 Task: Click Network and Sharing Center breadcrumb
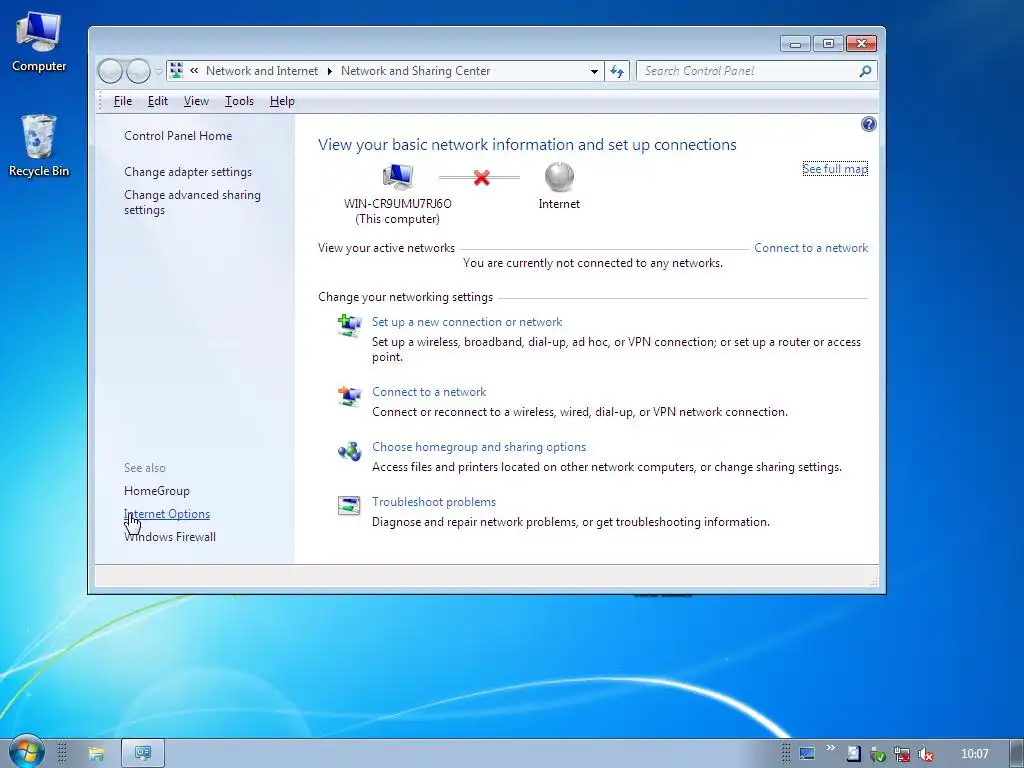(x=415, y=71)
